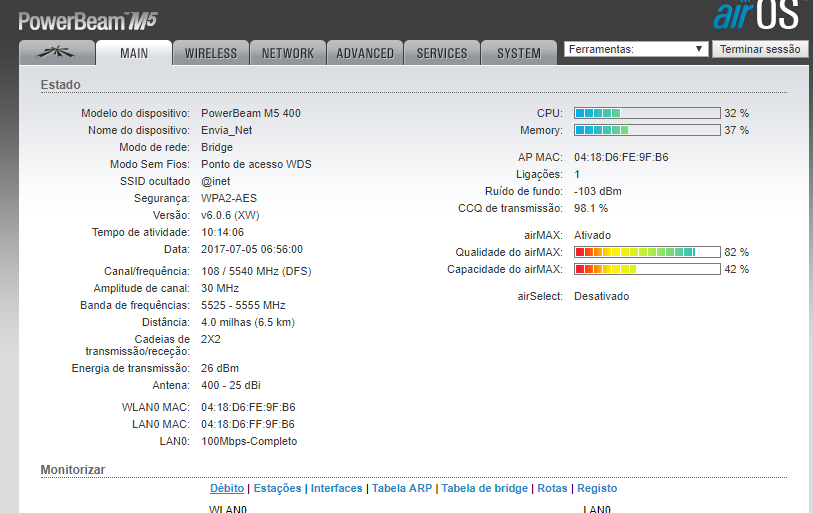Click the CCQ value 98.1 %
The width and height of the screenshot is (813, 513).
pyautogui.click(x=591, y=209)
